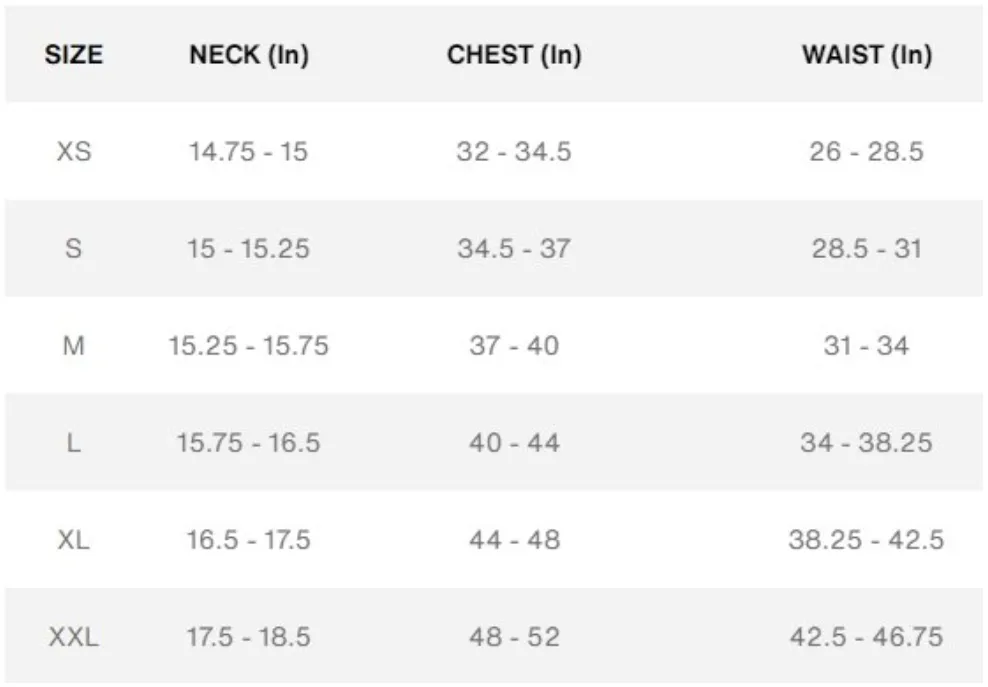
Task: Select waist measurement 38.25 - 42.5
Action: click(x=866, y=540)
